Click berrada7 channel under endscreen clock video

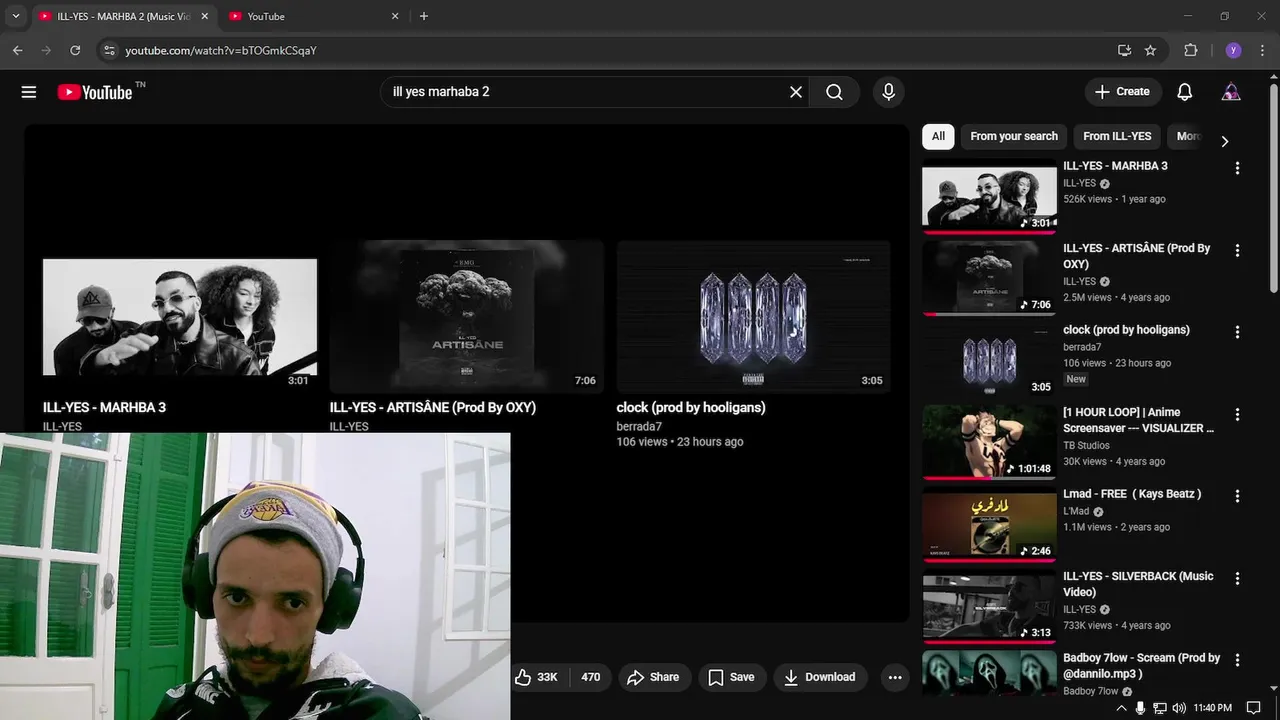click(639, 426)
